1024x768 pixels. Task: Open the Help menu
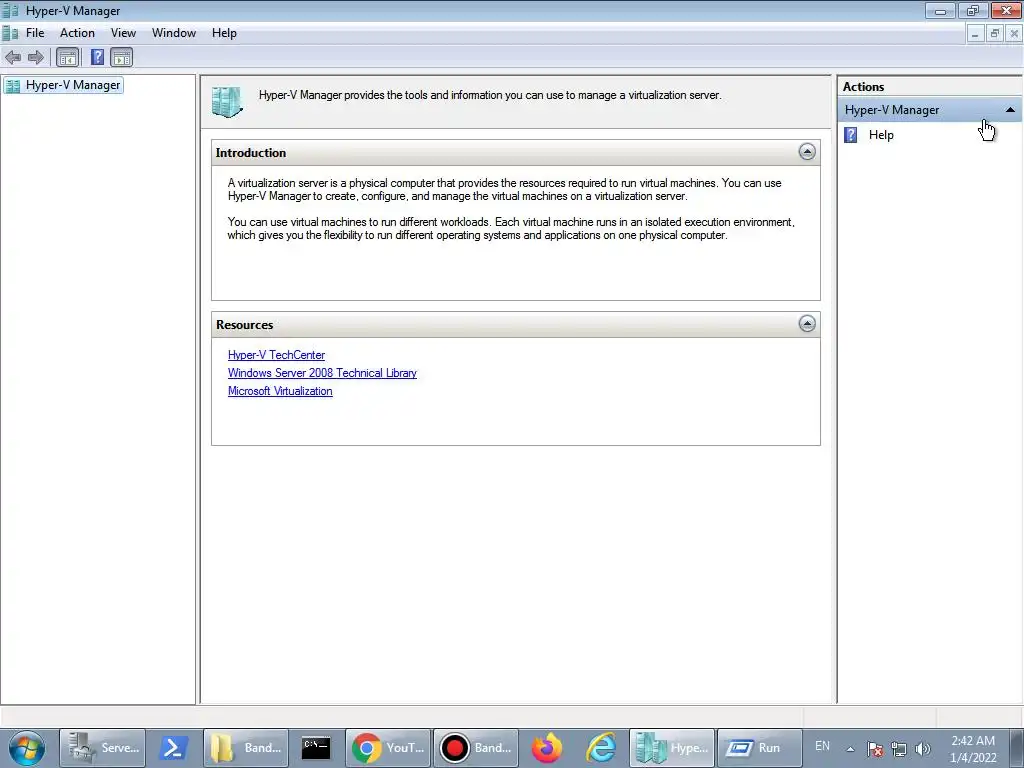224,33
